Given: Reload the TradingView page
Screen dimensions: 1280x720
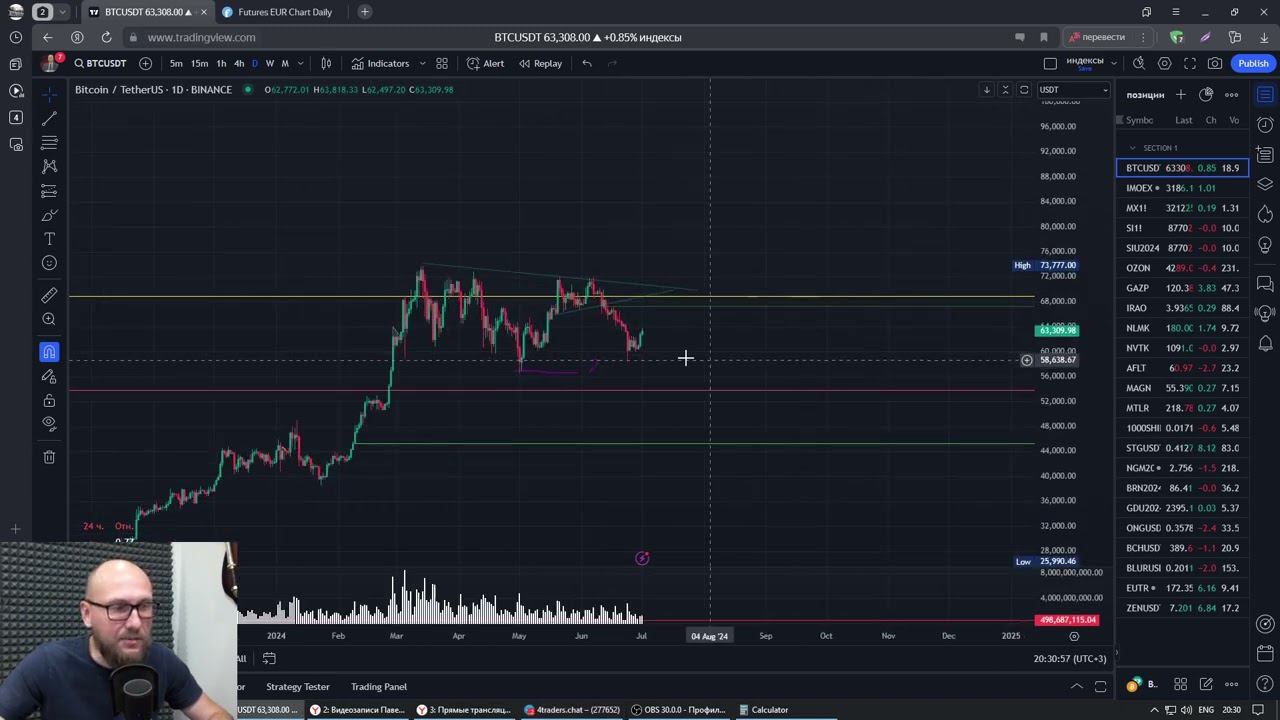Looking at the screenshot, I should click(x=106, y=37).
